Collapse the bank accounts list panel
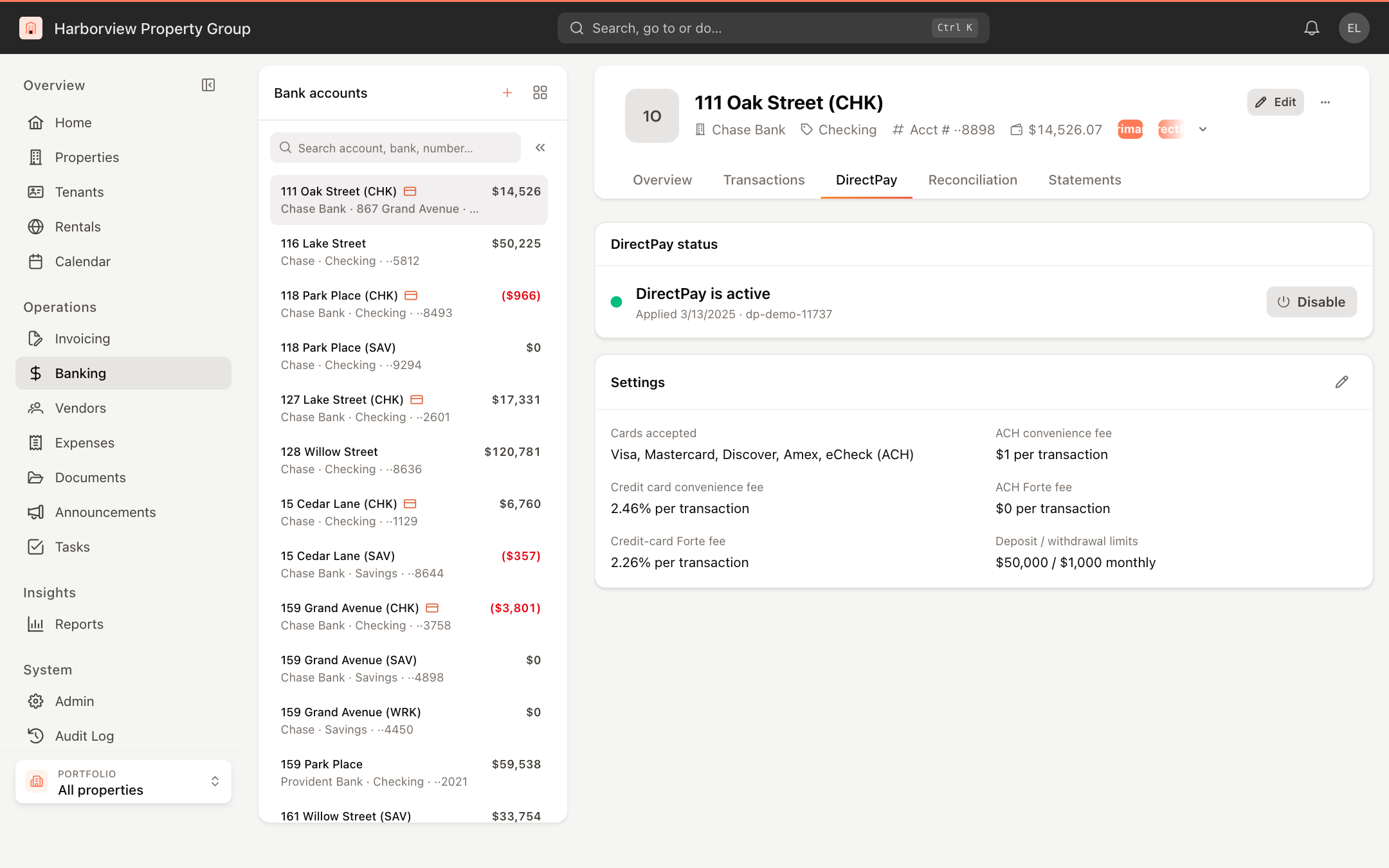This screenshot has width=1389, height=868. tap(540, 148)
